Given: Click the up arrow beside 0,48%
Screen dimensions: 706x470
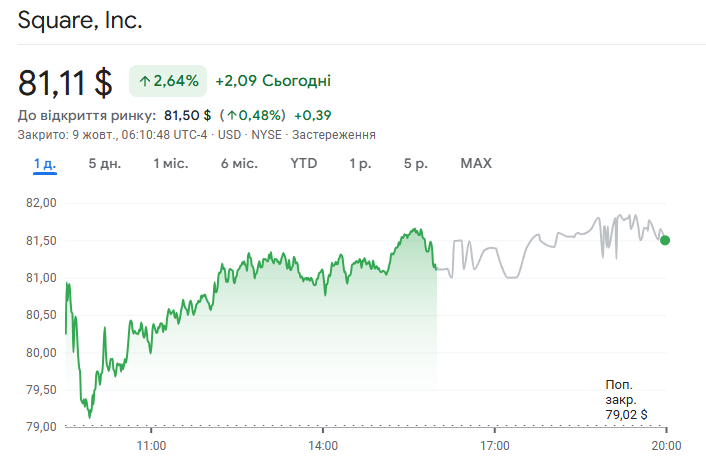Looking at the screenshot, I should (229, 115).
